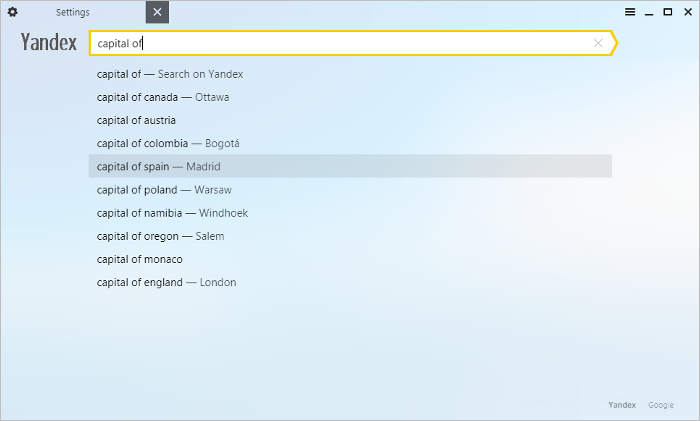This screenshot has height=421, width=700.
Task: Maximize the browser window
Action: pos(668,12)
